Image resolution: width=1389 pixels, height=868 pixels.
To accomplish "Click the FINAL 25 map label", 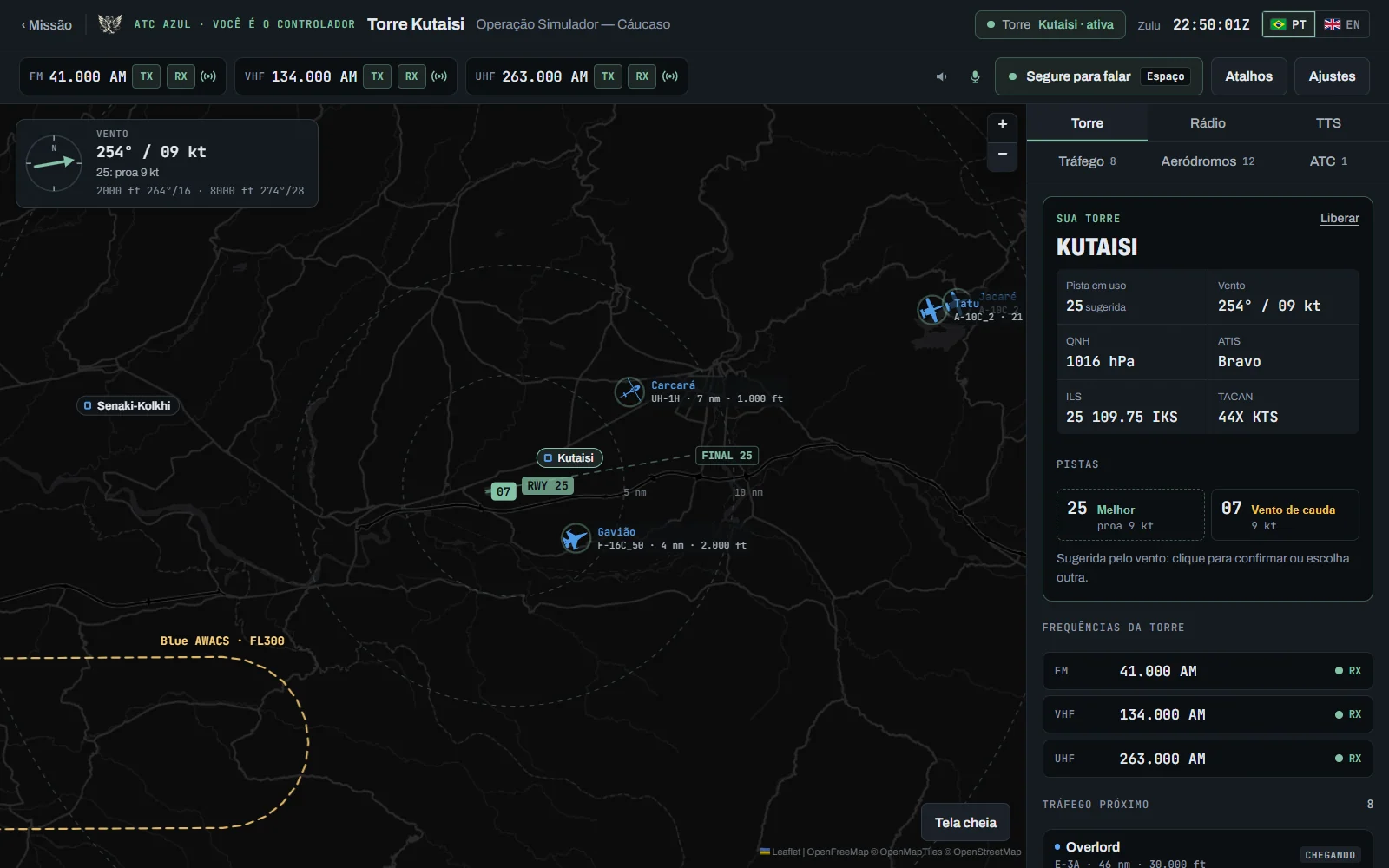I will [727, 456].
